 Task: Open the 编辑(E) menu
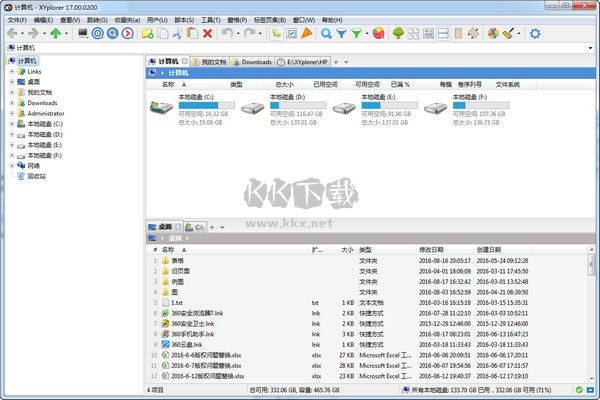tap(43, 20)
